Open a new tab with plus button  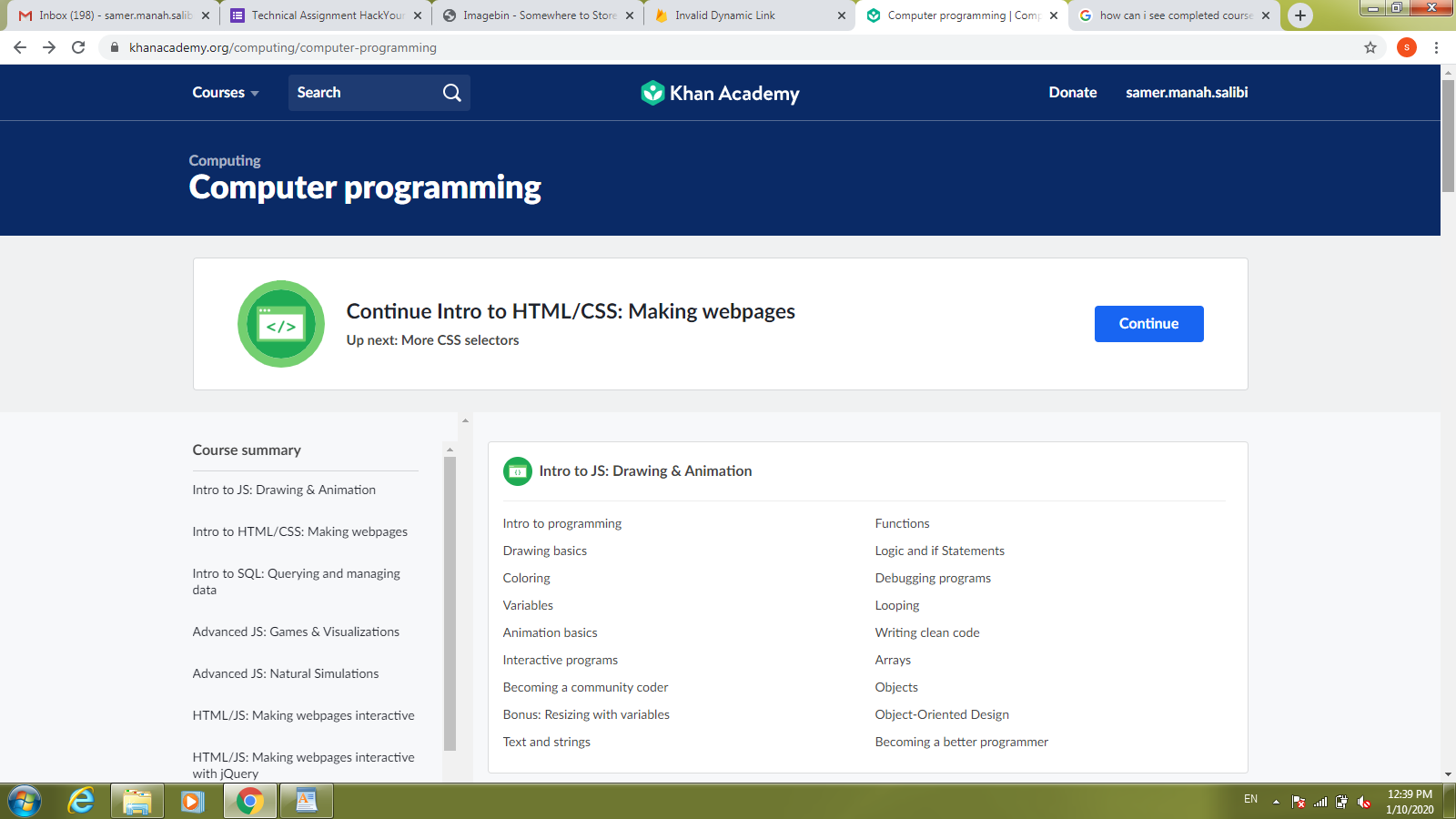[1300, 15]
